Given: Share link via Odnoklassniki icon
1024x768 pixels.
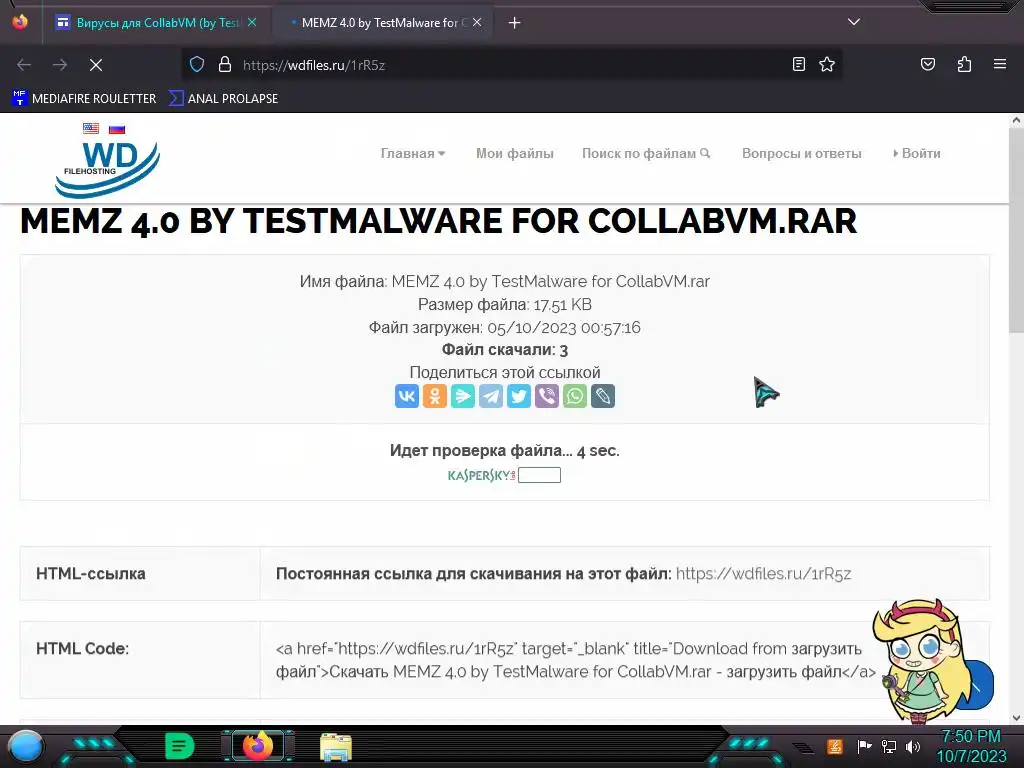Looking at the screenshot, I should [x=434, y=396].
